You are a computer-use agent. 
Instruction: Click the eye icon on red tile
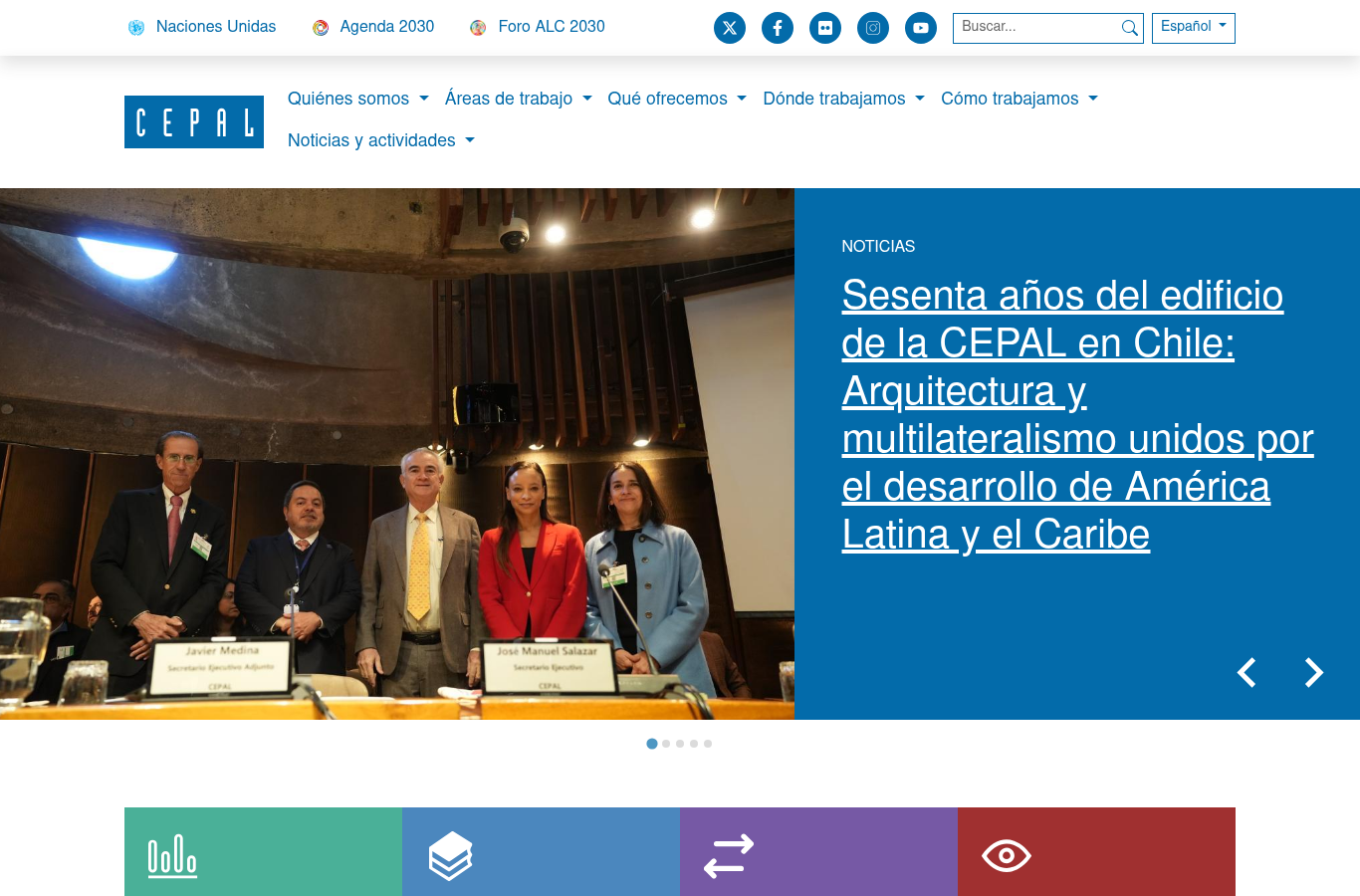(1007, 855)
